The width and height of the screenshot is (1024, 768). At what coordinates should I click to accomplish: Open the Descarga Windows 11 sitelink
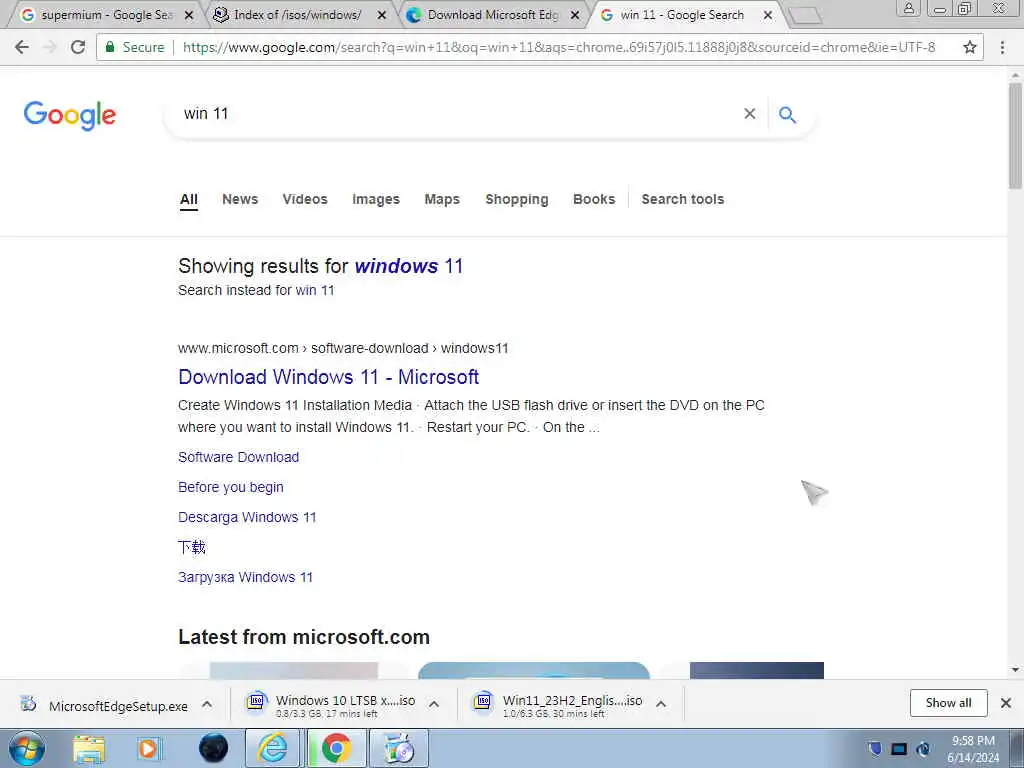247,517
